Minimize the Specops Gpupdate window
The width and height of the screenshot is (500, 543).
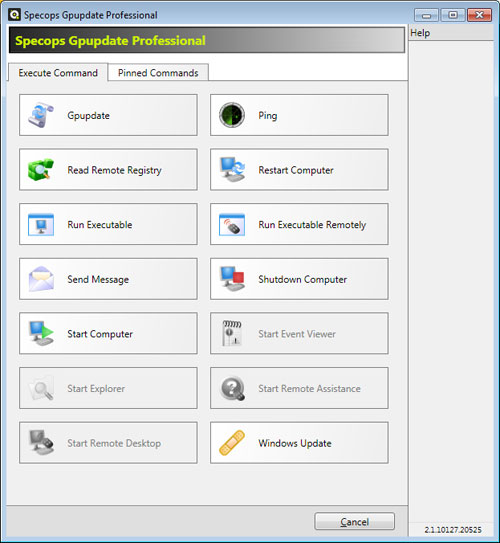click(426, 15)
